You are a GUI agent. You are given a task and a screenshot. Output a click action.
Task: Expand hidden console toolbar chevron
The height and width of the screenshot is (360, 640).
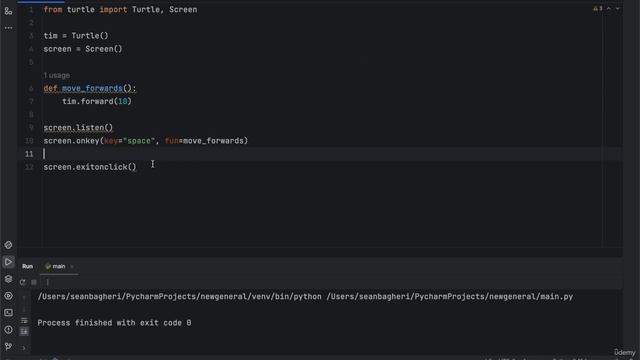(24, 348)
